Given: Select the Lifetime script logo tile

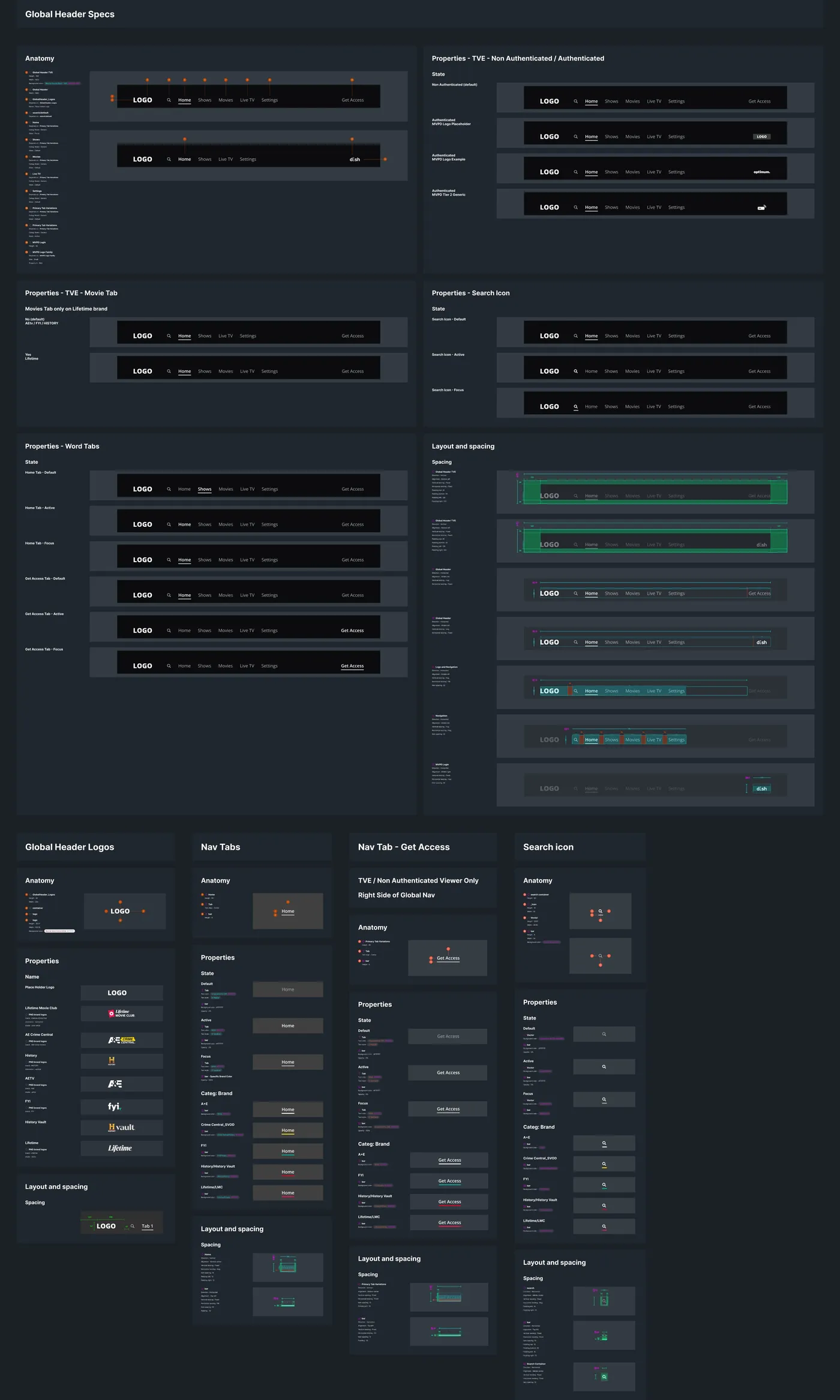Looking at the screenshot, I should click(x=122, y=1148).
